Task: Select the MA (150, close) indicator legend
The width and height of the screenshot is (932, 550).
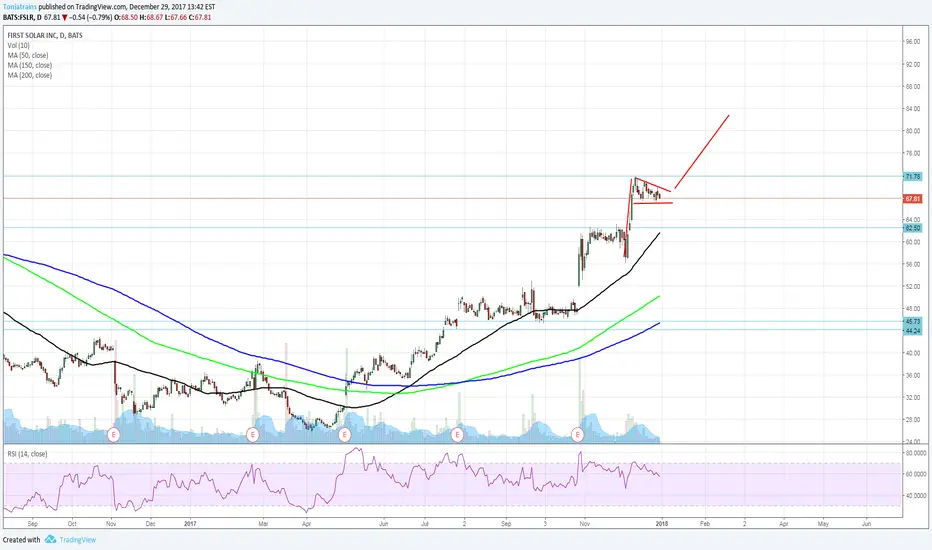Action: coord(30,65)
